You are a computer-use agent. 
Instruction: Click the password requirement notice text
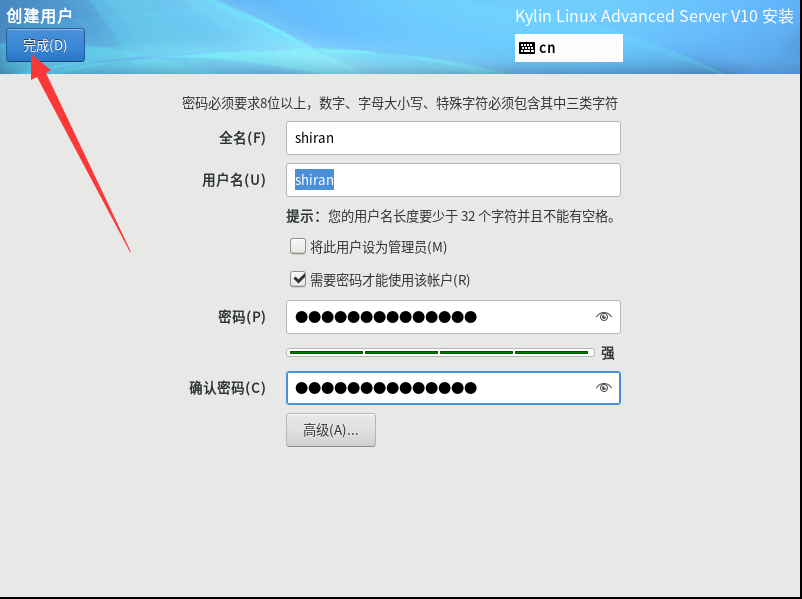pos(400,103)
